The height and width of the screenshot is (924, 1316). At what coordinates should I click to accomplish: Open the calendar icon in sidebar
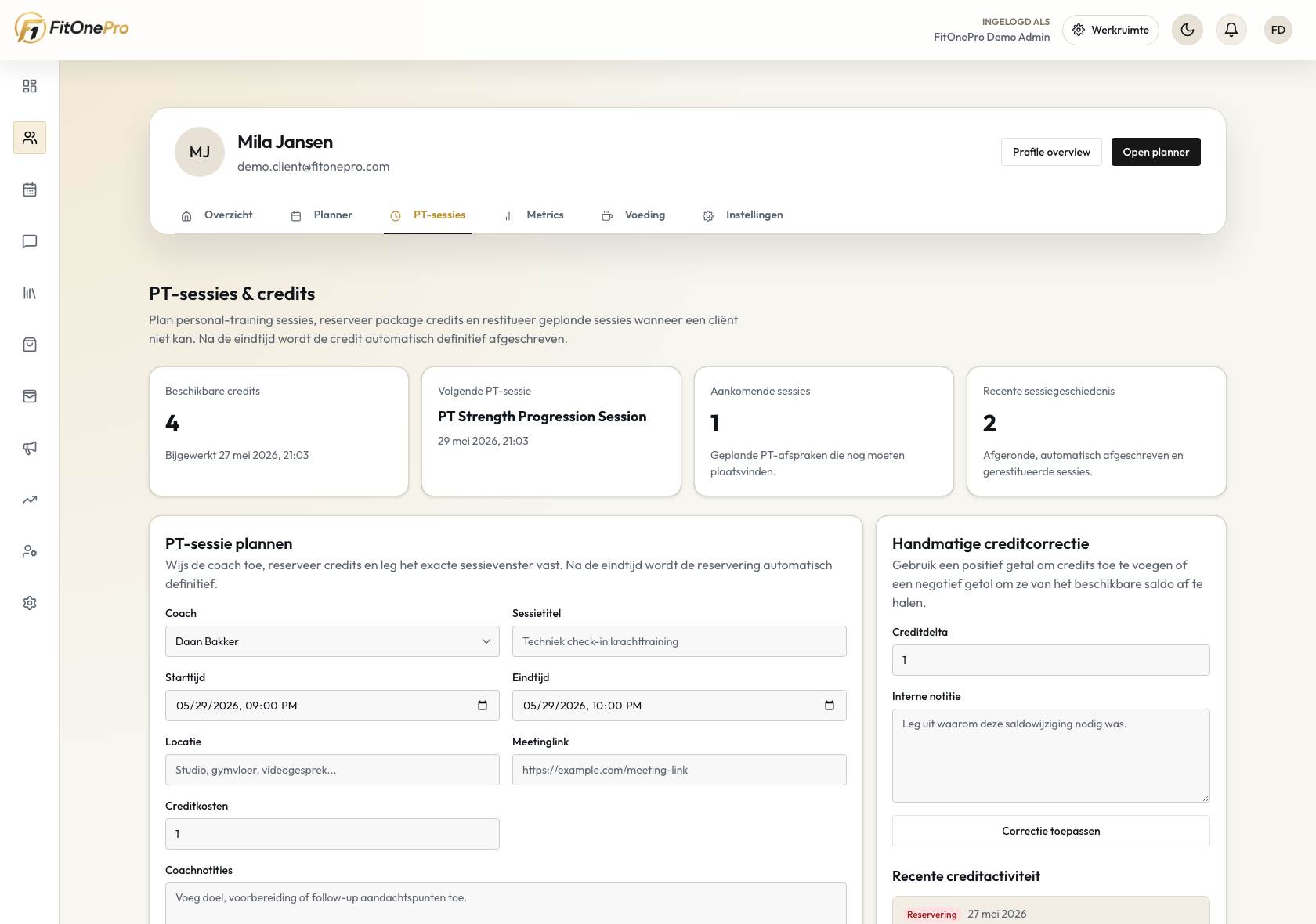pos(30,189)
